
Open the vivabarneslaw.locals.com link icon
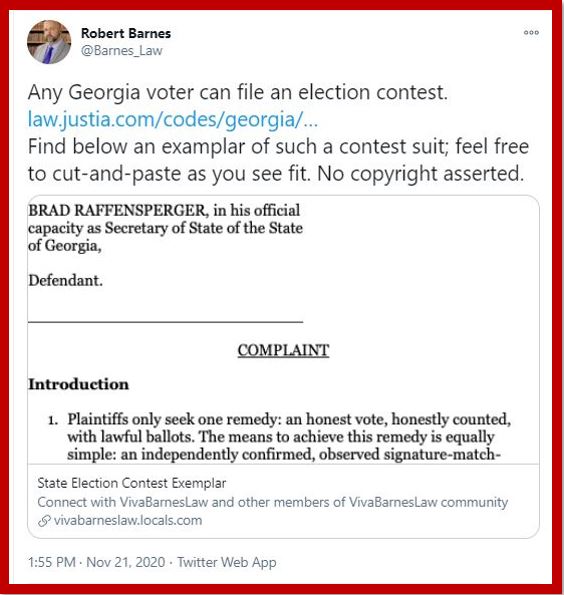(x=44, y=521)
